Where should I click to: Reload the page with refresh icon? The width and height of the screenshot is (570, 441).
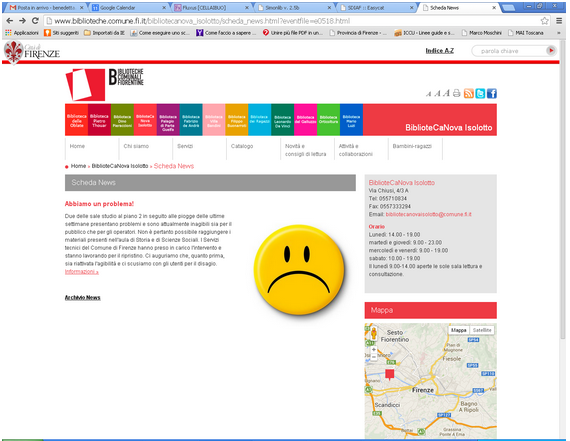pyautogui.click(x=35, y=21)
